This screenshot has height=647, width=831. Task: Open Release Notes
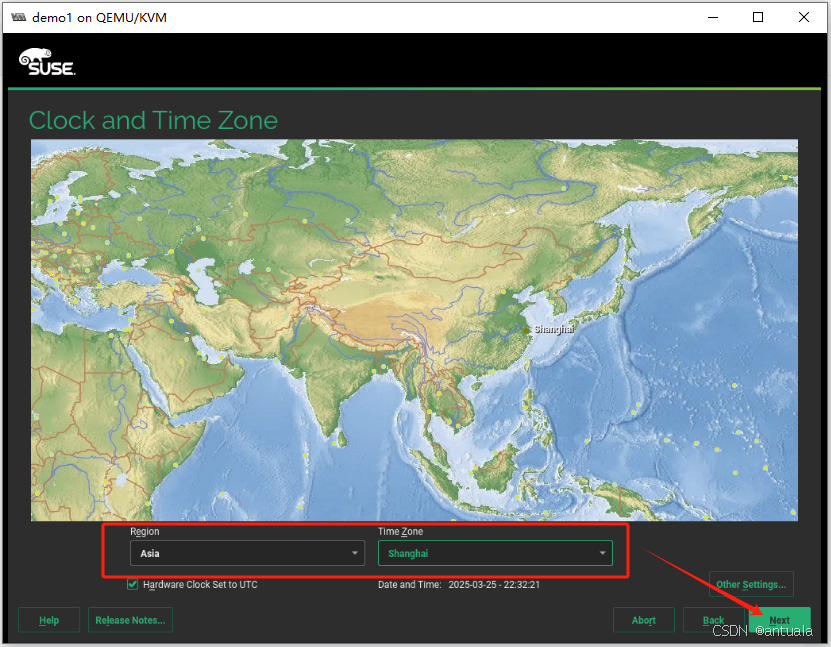(130, 619)
